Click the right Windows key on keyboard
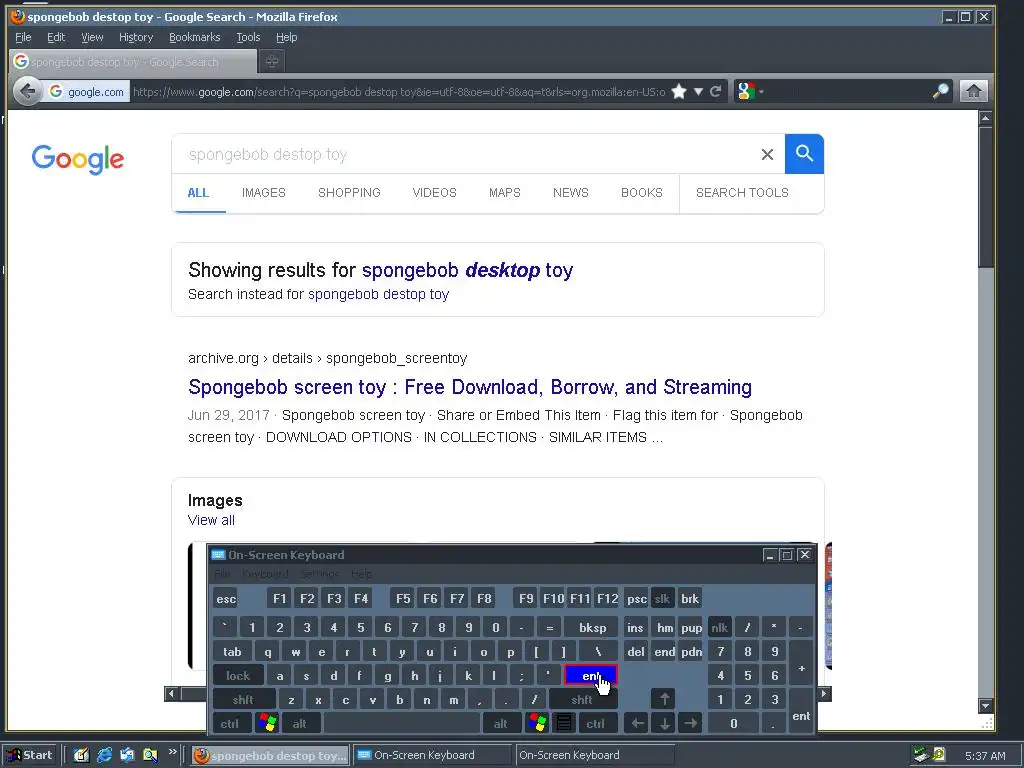 tap(537, 723)
